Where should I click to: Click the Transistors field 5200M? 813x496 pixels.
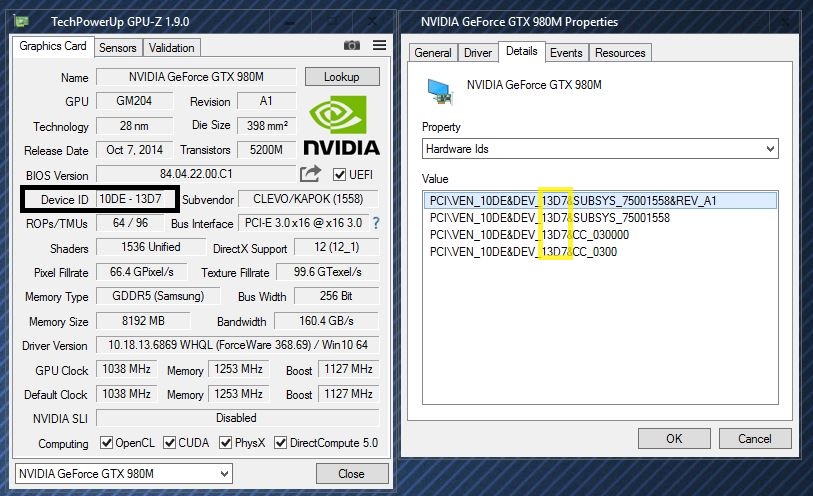point(267,150)
